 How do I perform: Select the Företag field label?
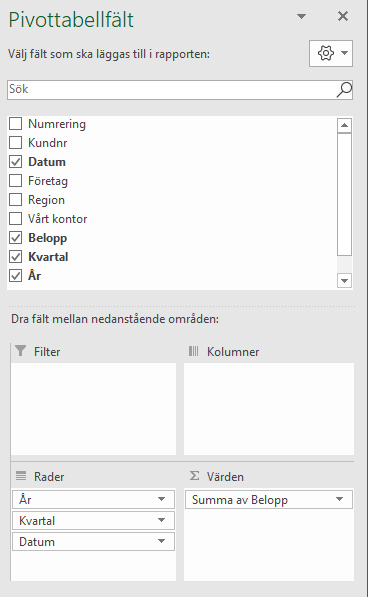[x=48, y=181]
